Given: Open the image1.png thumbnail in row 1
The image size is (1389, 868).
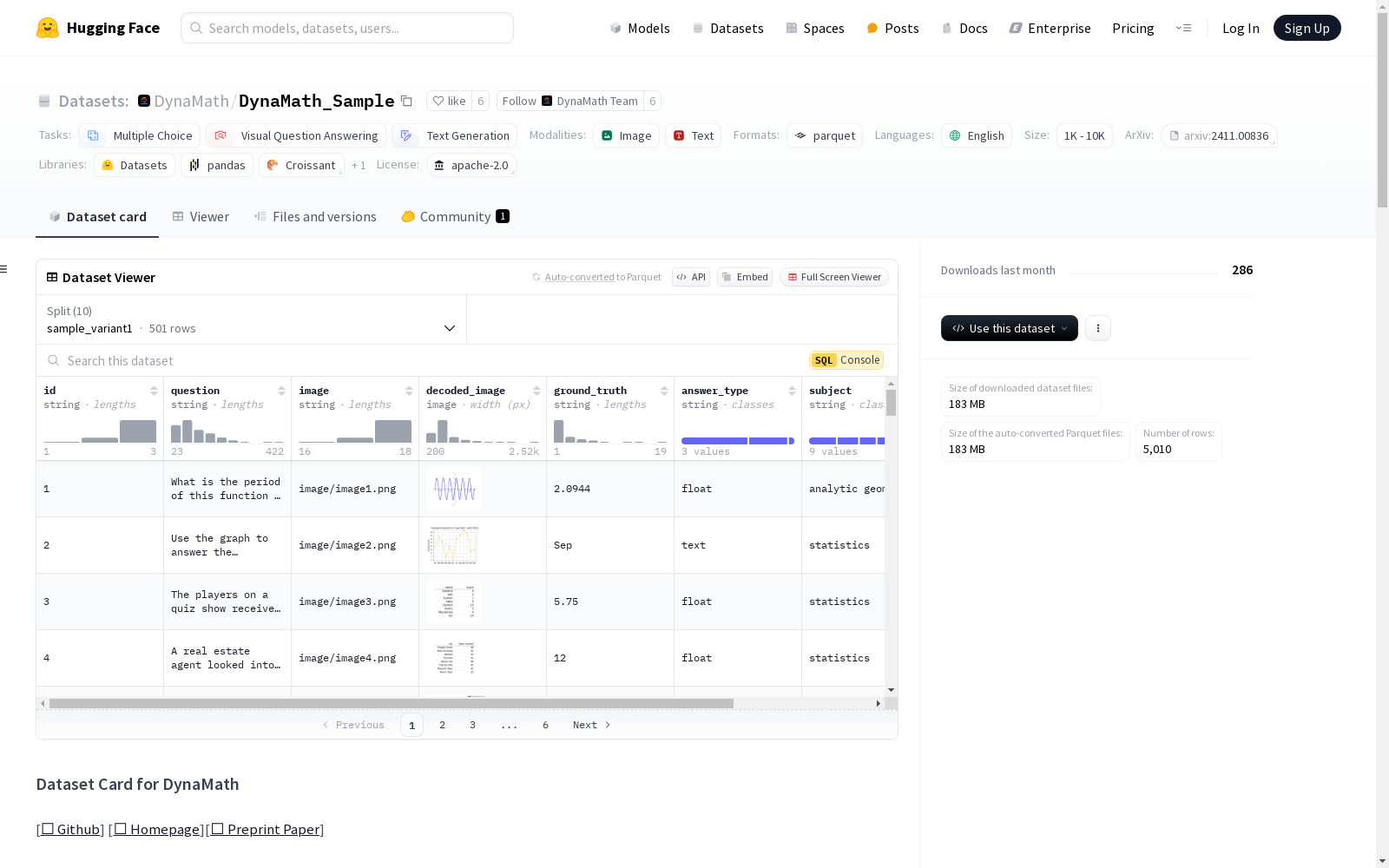Looking at the screenshot, I should click(x=455, y=489).
